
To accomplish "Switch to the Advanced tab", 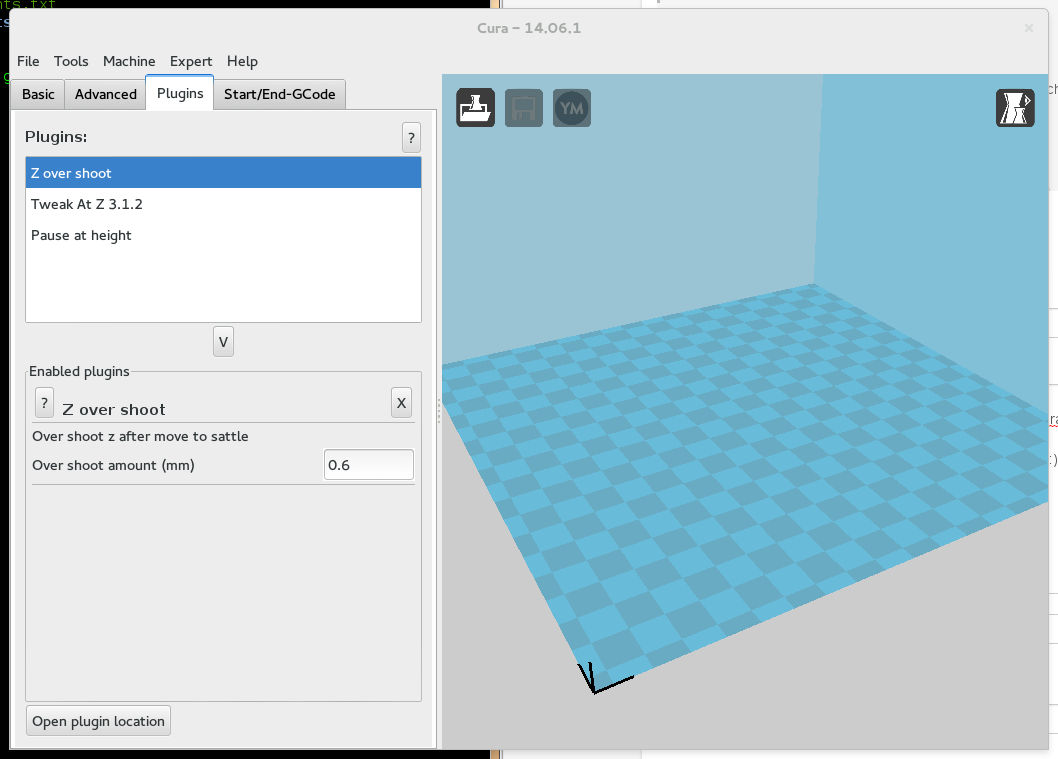I will [x=105, y=94].
